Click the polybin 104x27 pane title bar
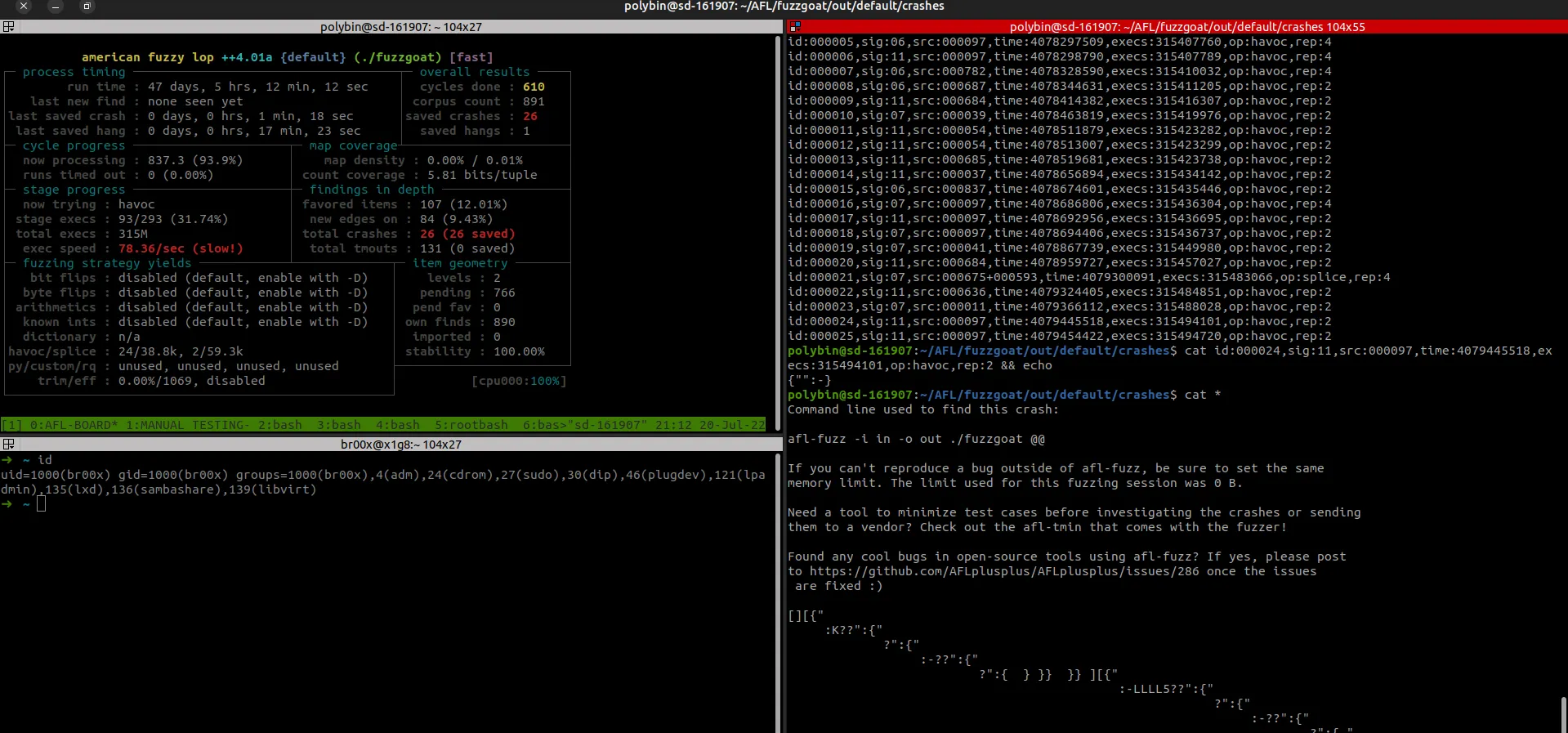Screen dimensions: 1568x733 click(x=400, y=27)
